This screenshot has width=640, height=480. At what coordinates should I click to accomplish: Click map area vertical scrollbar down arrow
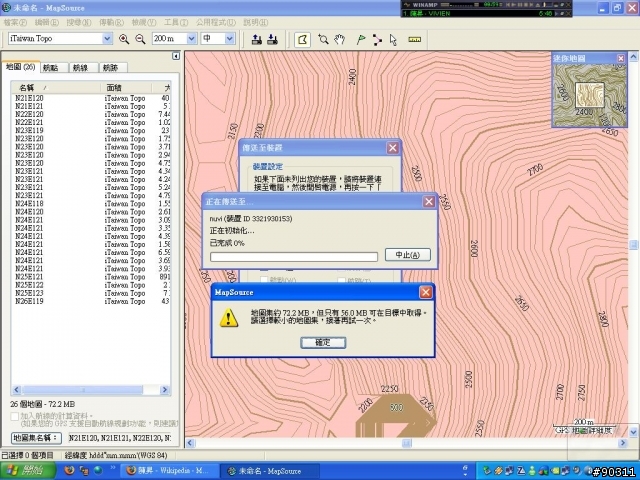(x=633, y=431)
